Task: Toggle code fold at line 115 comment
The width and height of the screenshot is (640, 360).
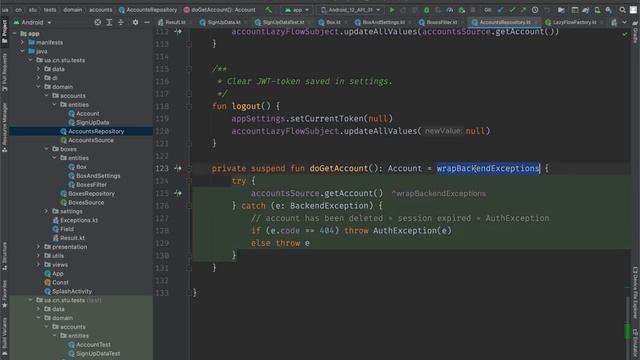Action: 189,69
